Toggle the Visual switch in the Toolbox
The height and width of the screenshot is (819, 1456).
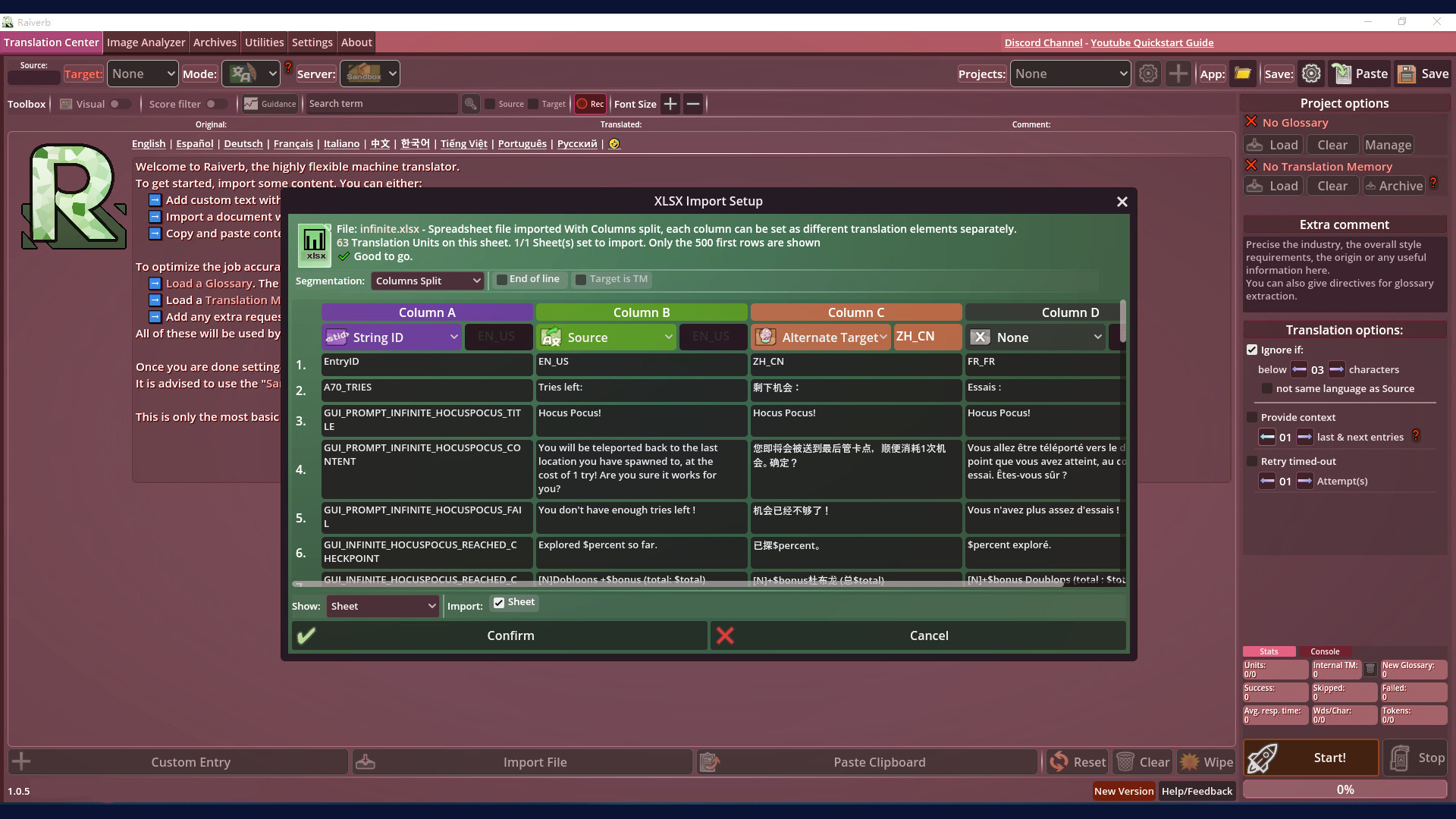tap(120, 104)
